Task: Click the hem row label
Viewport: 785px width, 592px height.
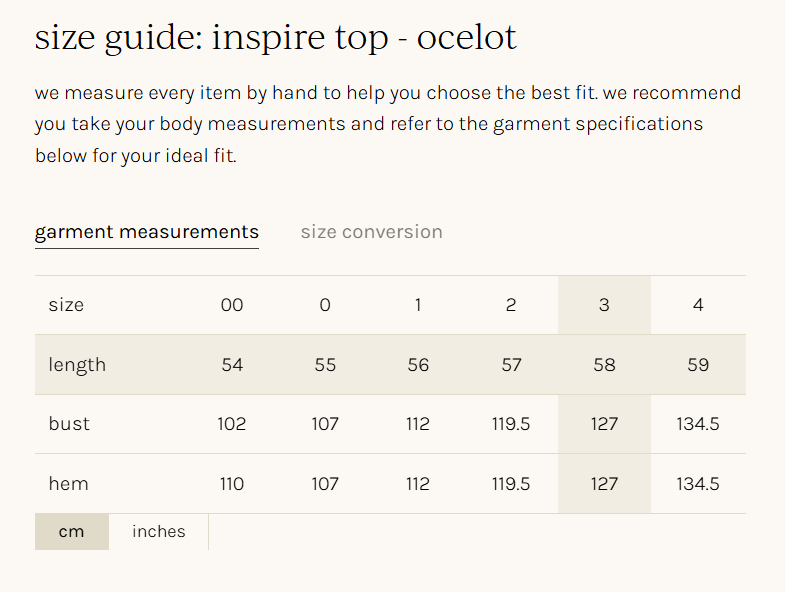Action: [x=68, y=484]
